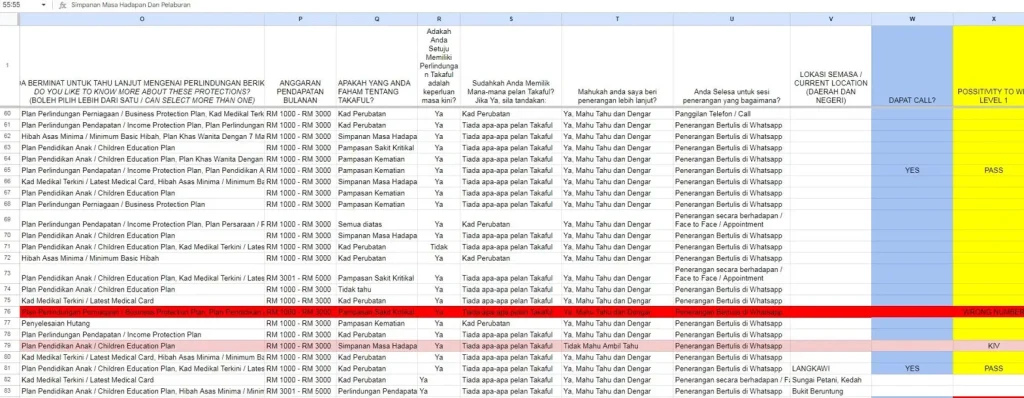Select column W header
This screenshot has width=1024, height=398.
pyautogui.click(x=912, y=20)
